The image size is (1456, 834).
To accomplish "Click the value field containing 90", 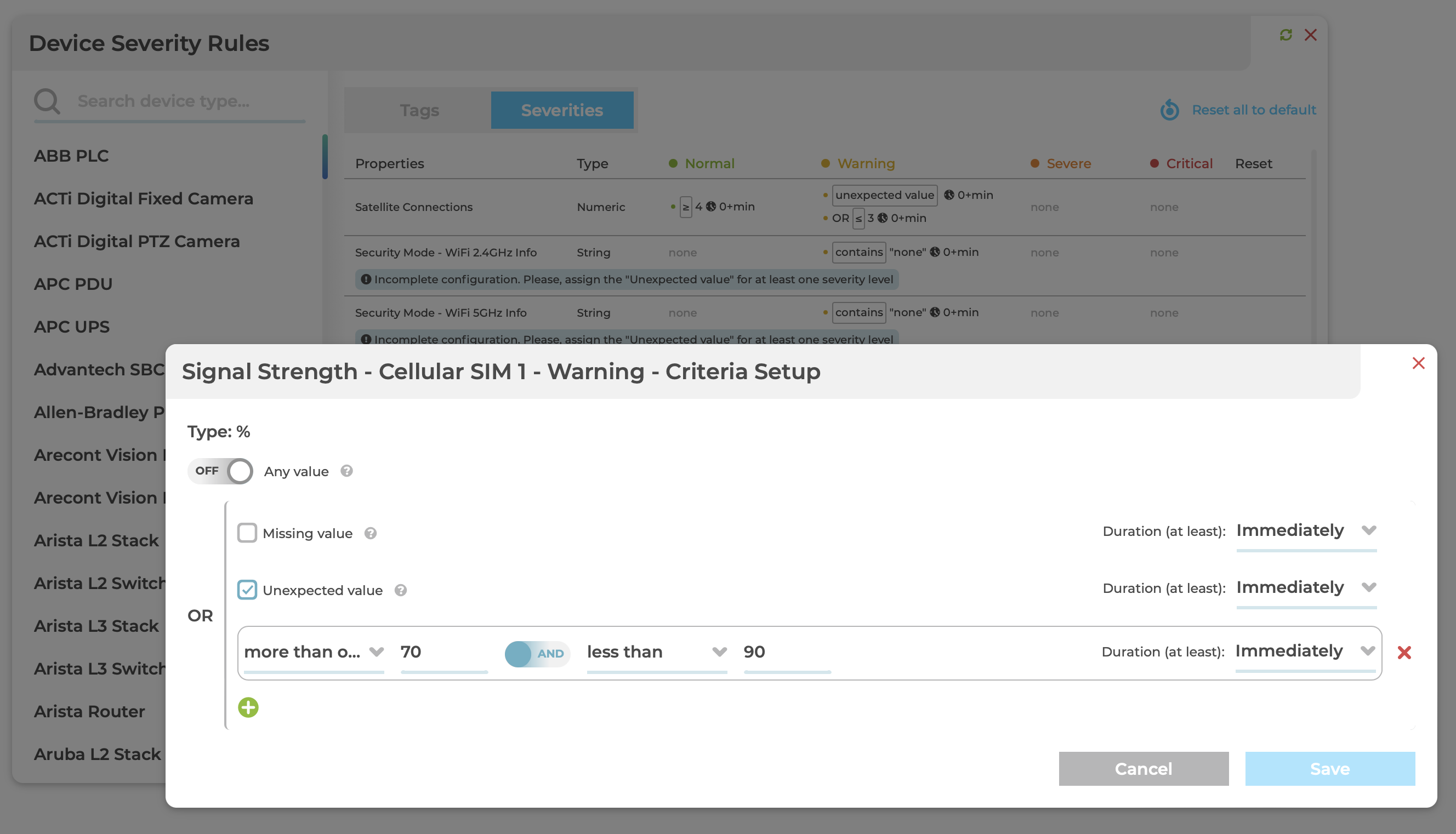I will click(x=787, y=653).
